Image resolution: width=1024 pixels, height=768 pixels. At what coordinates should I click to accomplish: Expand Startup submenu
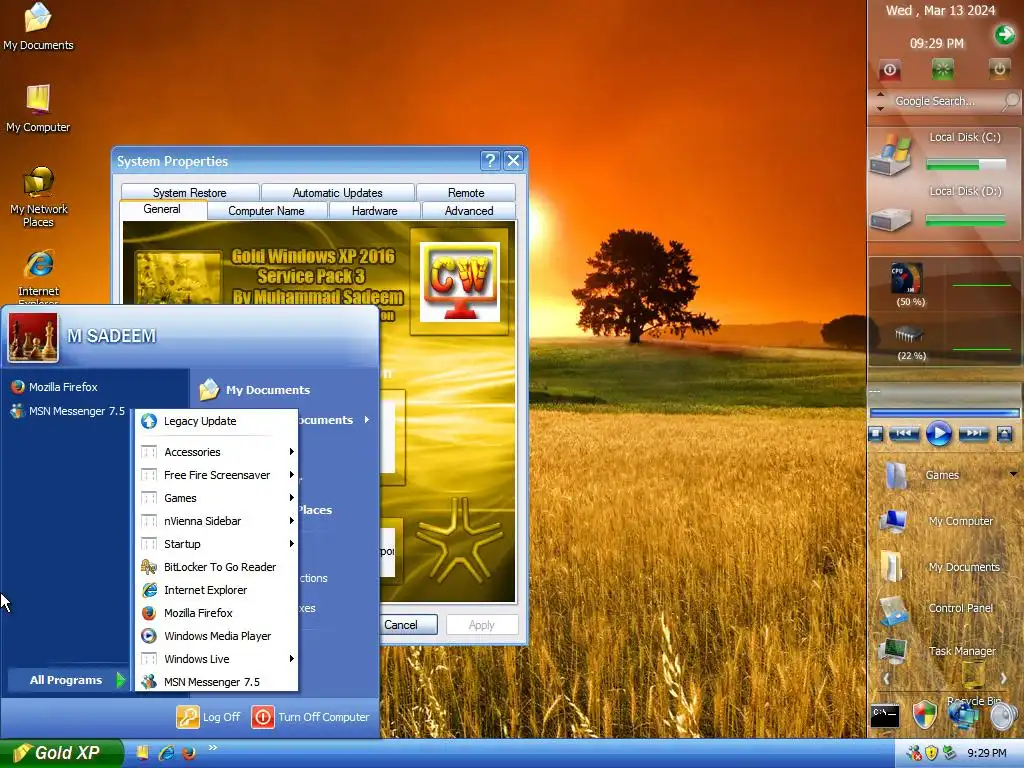217,543
